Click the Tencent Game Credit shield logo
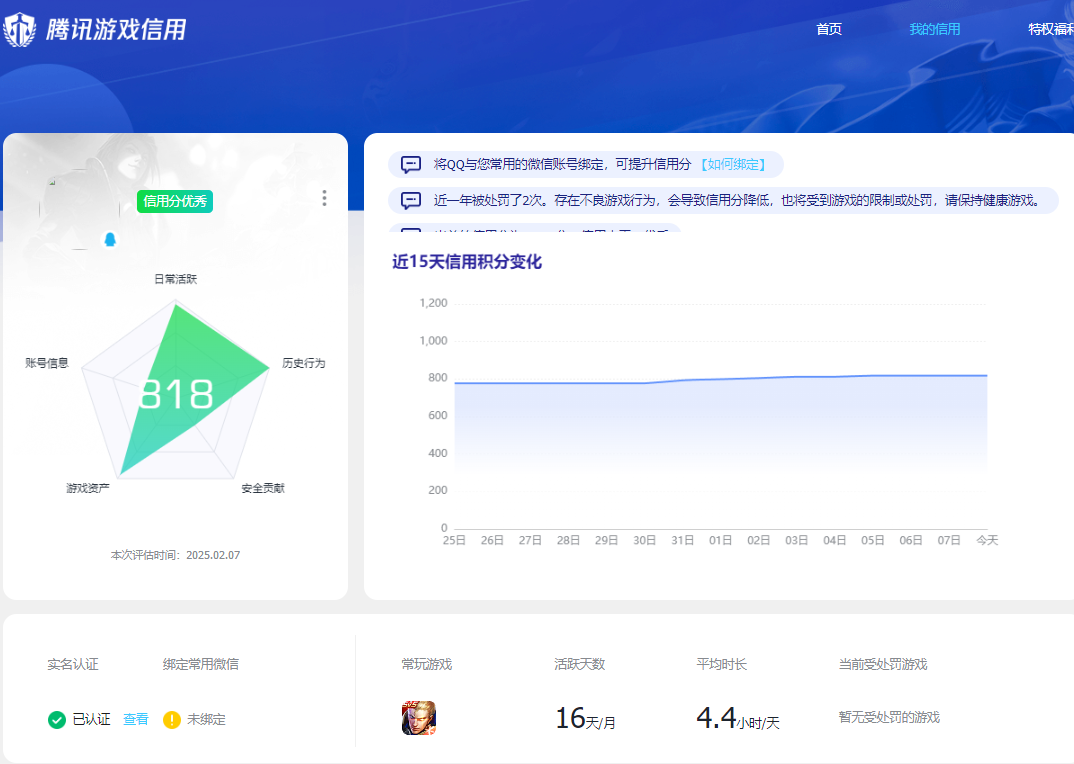The height and width of the screenshot is (764, 1074). point(20,29)
